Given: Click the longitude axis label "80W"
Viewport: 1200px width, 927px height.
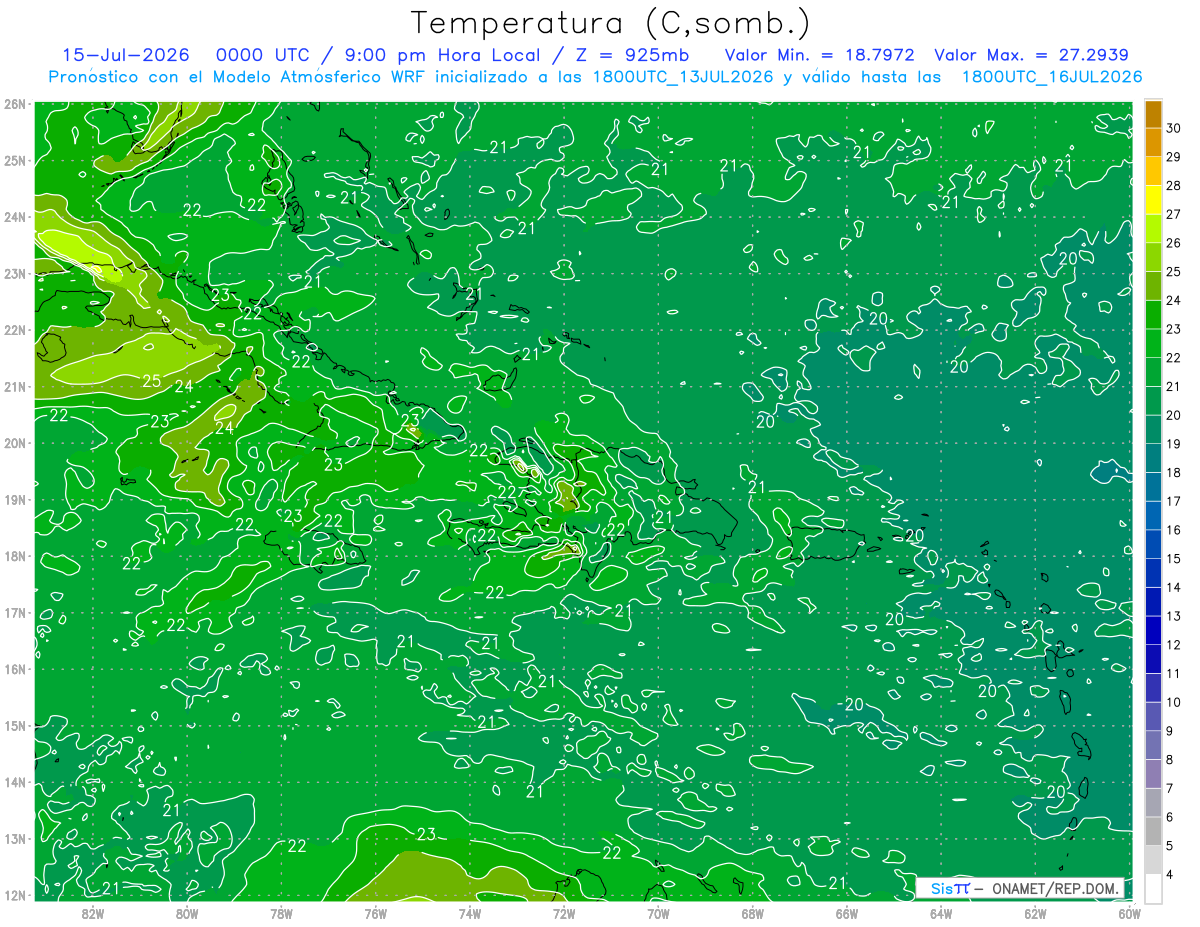Looking at the screenshot, I should [x=187, y=914].
